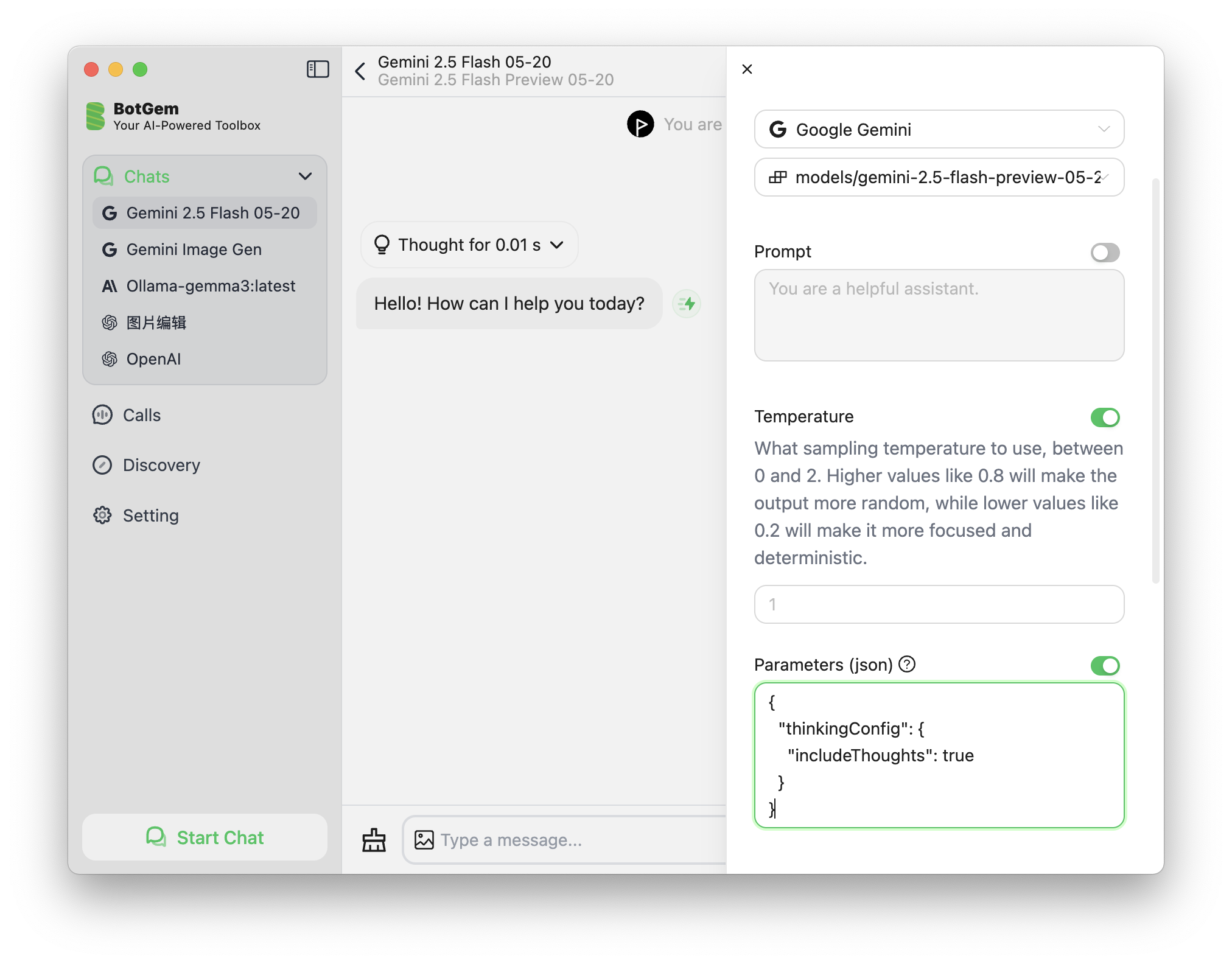Disable the Temperature toggle
Viewport: 1232px width, 964px height.
tap(1105, 417)
